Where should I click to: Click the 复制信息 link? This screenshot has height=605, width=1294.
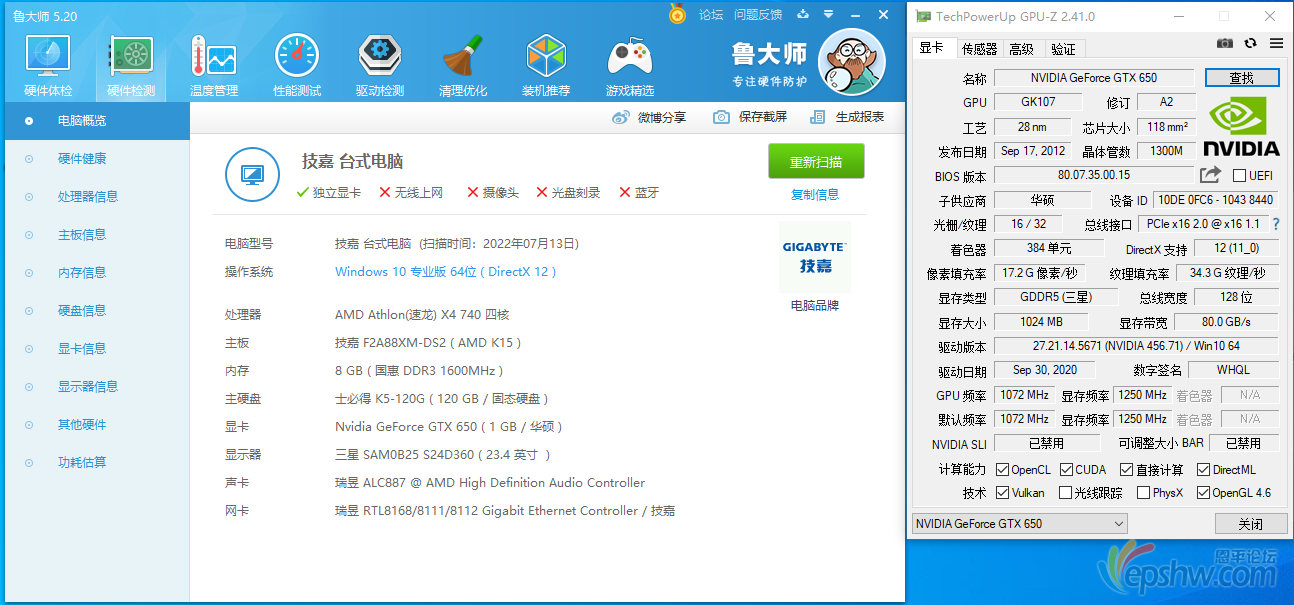click(815, 194)
